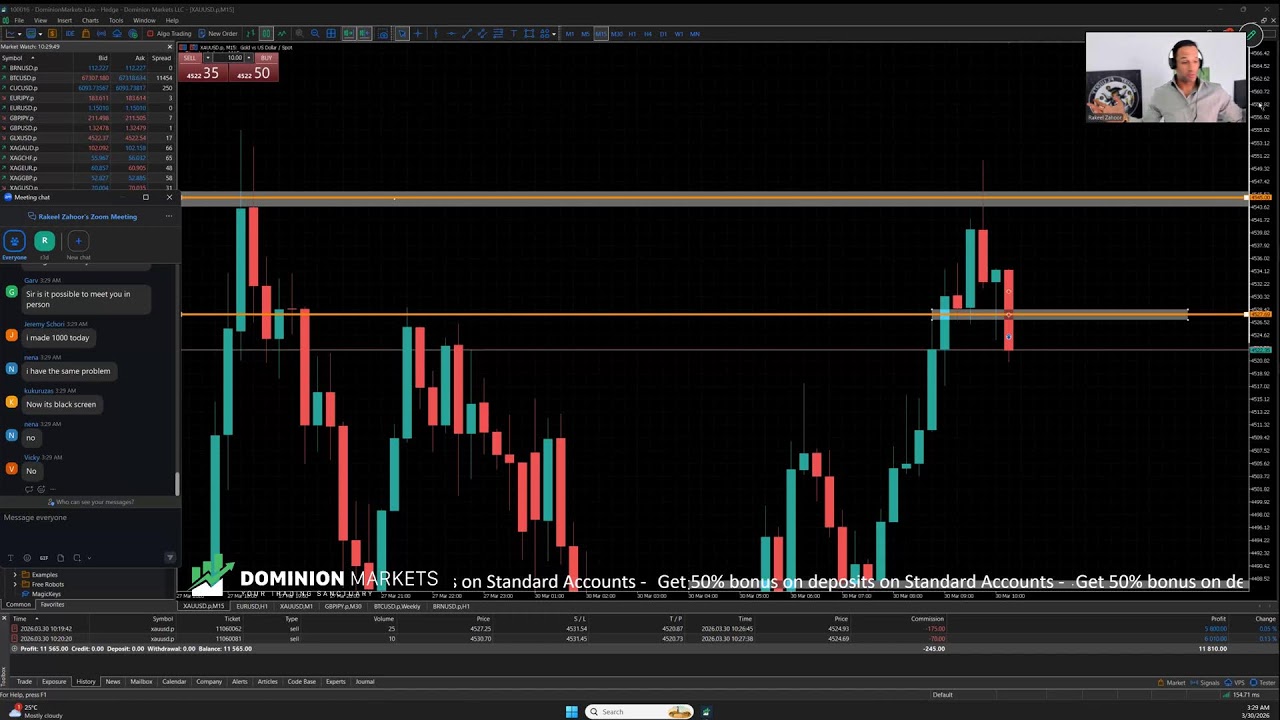Click the zoom out chart icon
This screenshot has width=1280, height=720.
315,33
